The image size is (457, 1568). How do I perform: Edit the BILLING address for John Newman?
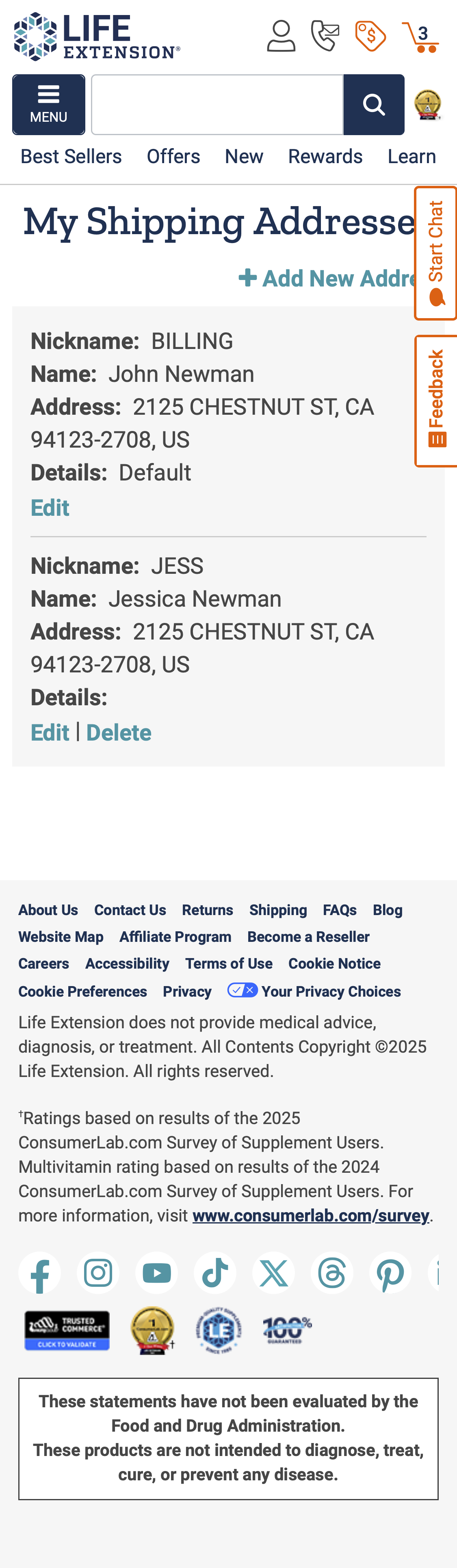pyautogui.click(x=50, y=508)
